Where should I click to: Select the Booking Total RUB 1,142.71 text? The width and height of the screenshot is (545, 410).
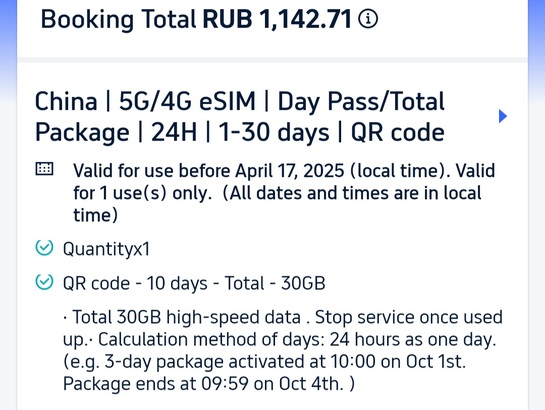click(196, 19)
